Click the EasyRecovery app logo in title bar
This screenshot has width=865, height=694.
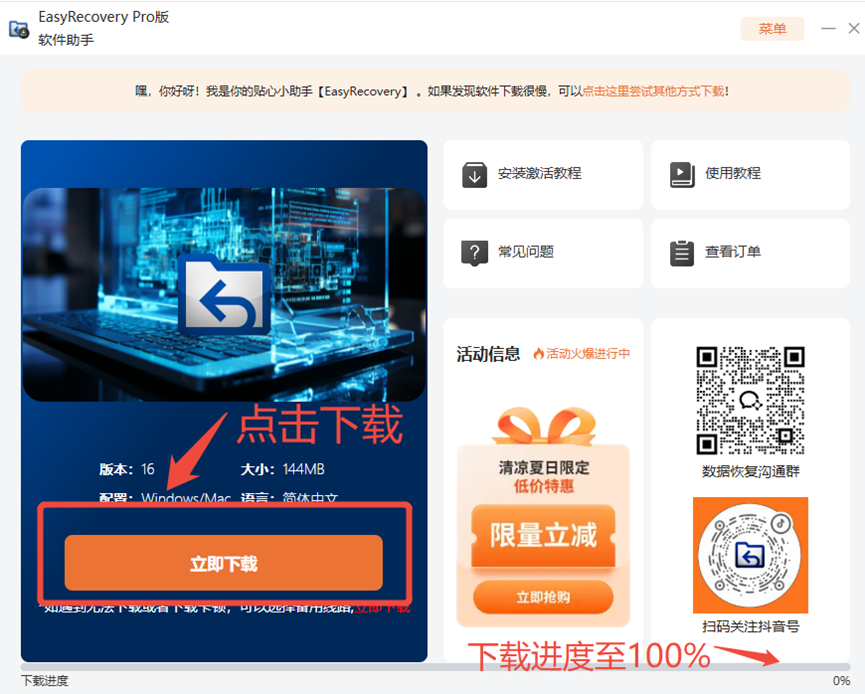tap(19, 29)
